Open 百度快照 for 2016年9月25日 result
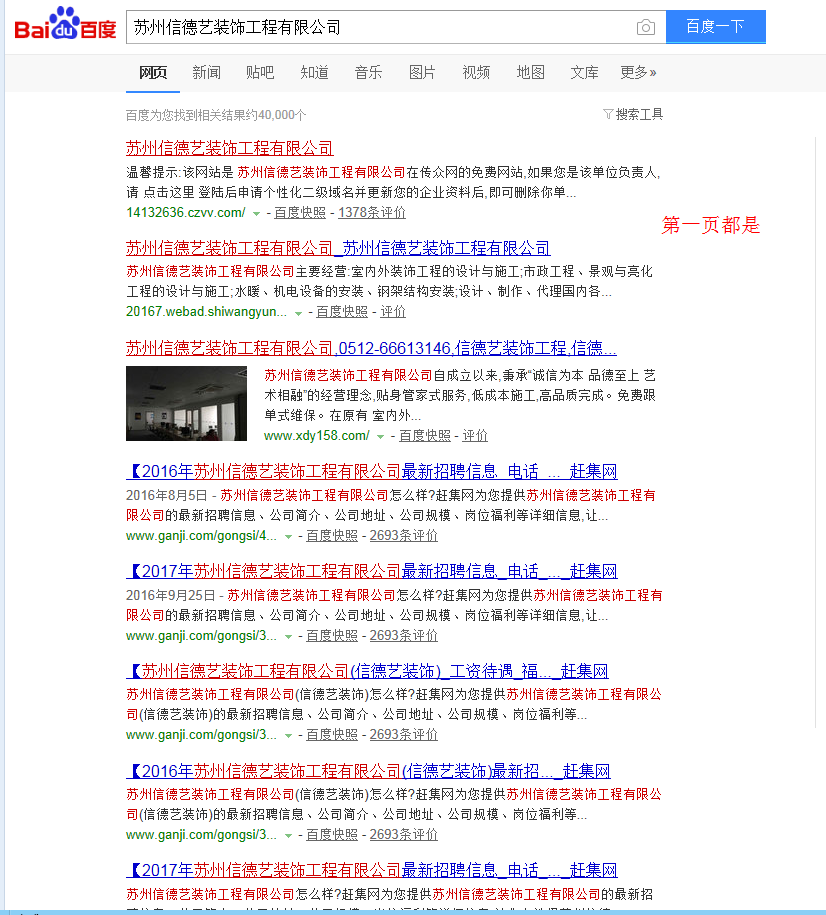 click(332, 635)
